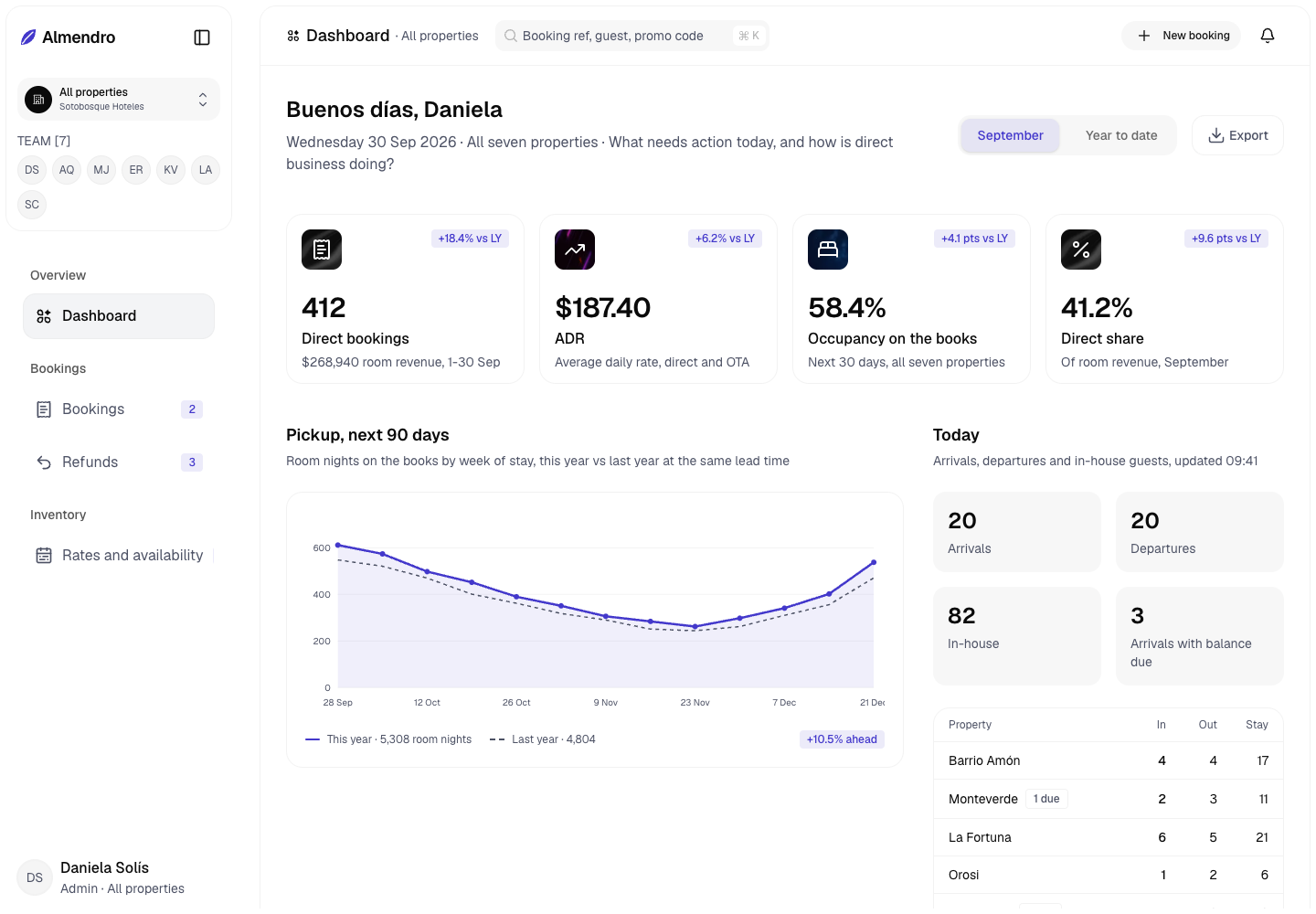Click the +10.5% ahead badge
The image size is (1316, 914).
click(x=842, y=739)
